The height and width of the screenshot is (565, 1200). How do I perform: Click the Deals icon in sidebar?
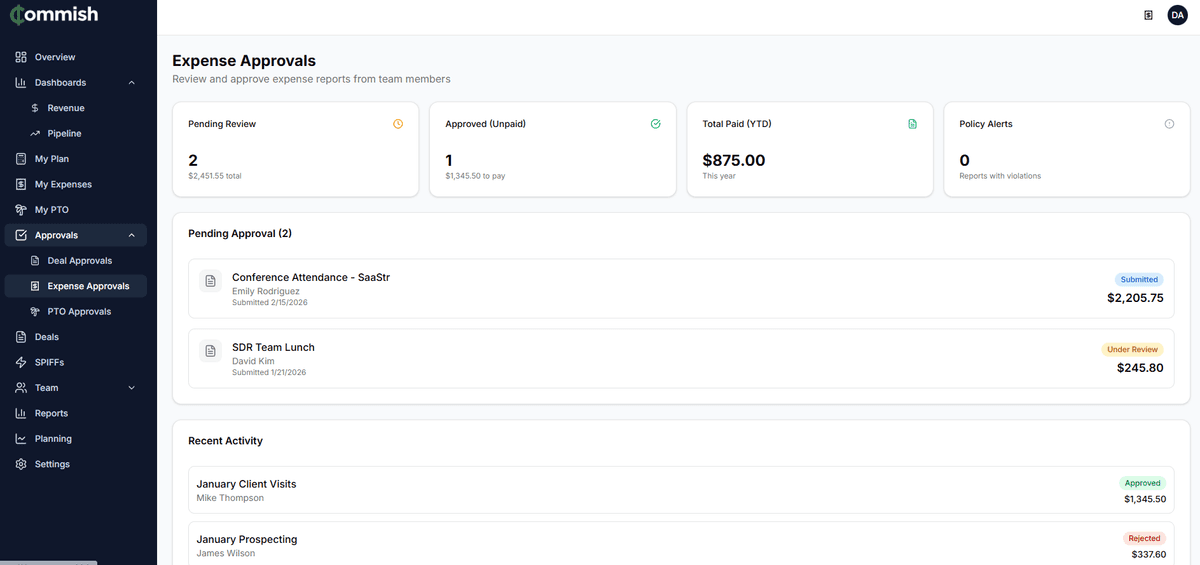point(21,337)
